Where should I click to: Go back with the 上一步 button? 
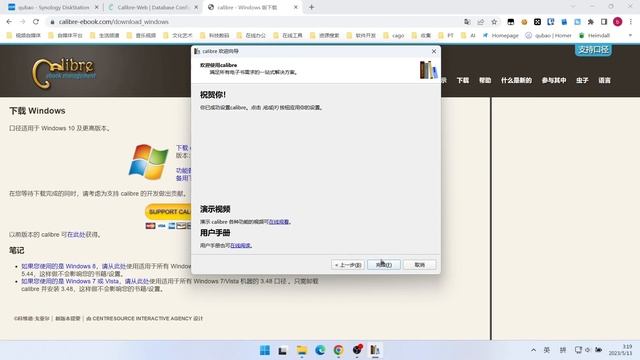pyautogui.click(x=348, y=265)
